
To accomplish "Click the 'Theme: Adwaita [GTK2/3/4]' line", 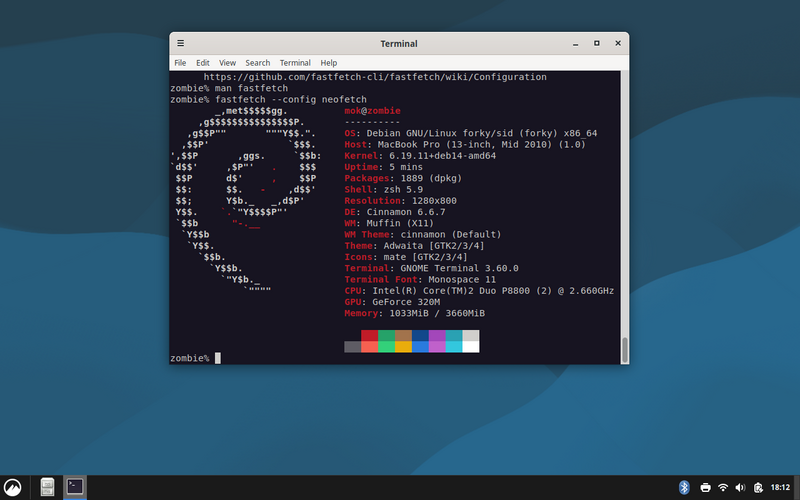I will tap(414, 245).
